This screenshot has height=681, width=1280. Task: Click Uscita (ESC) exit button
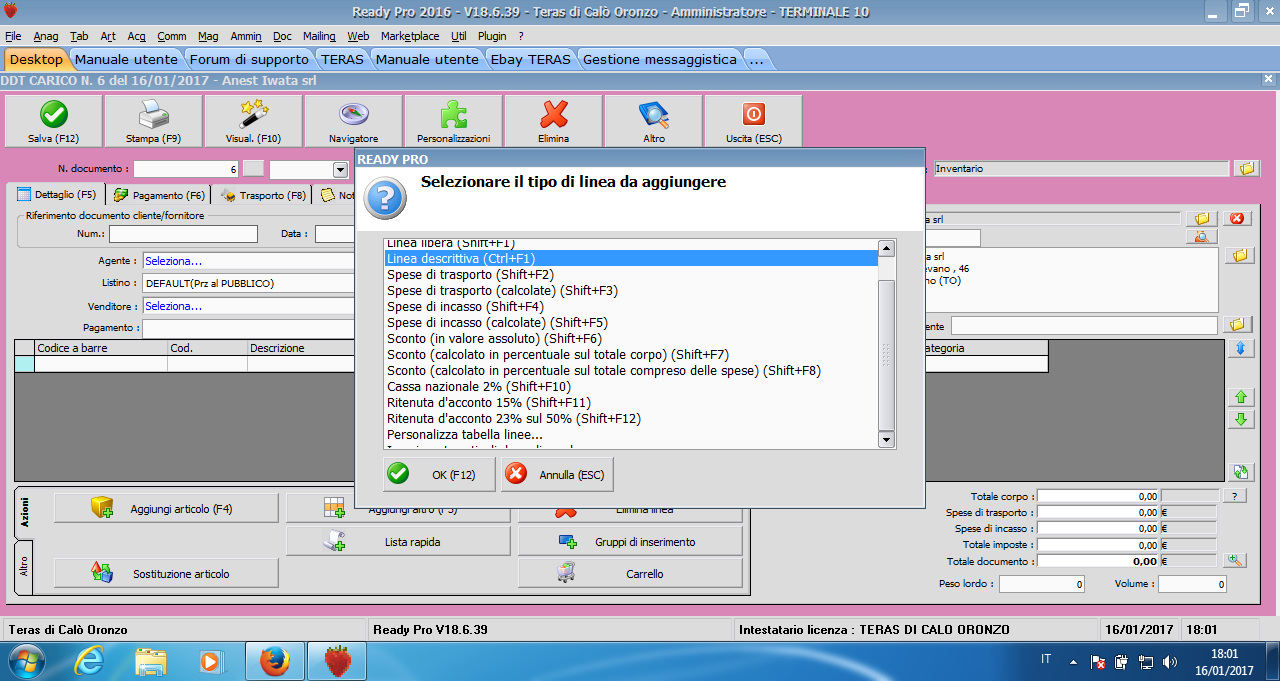tap(754, 121)
